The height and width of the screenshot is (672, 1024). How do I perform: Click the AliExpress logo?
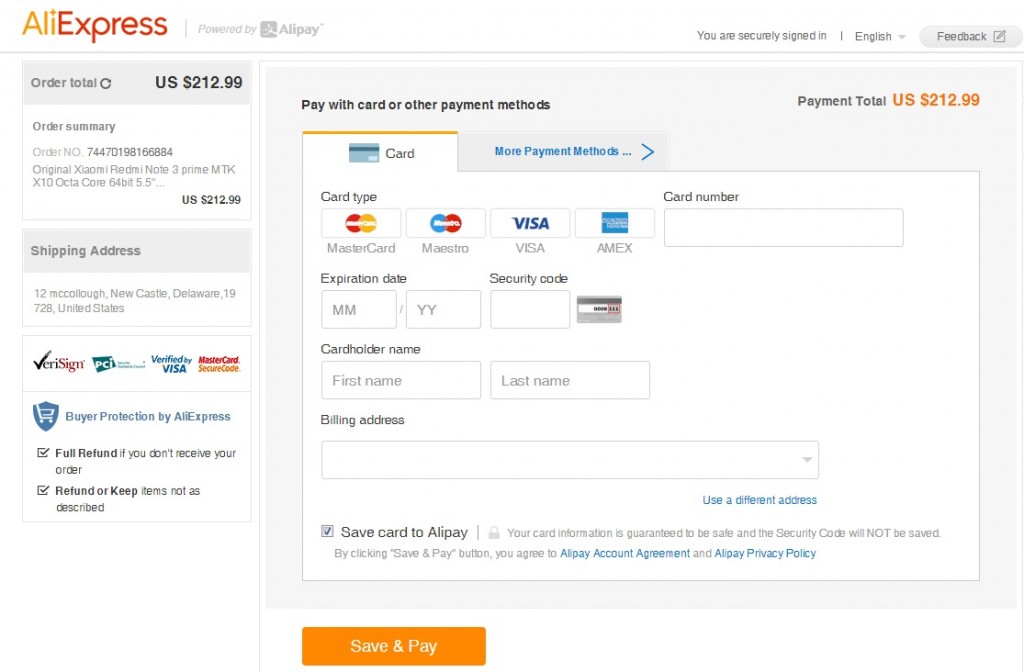tap(95, 25)
